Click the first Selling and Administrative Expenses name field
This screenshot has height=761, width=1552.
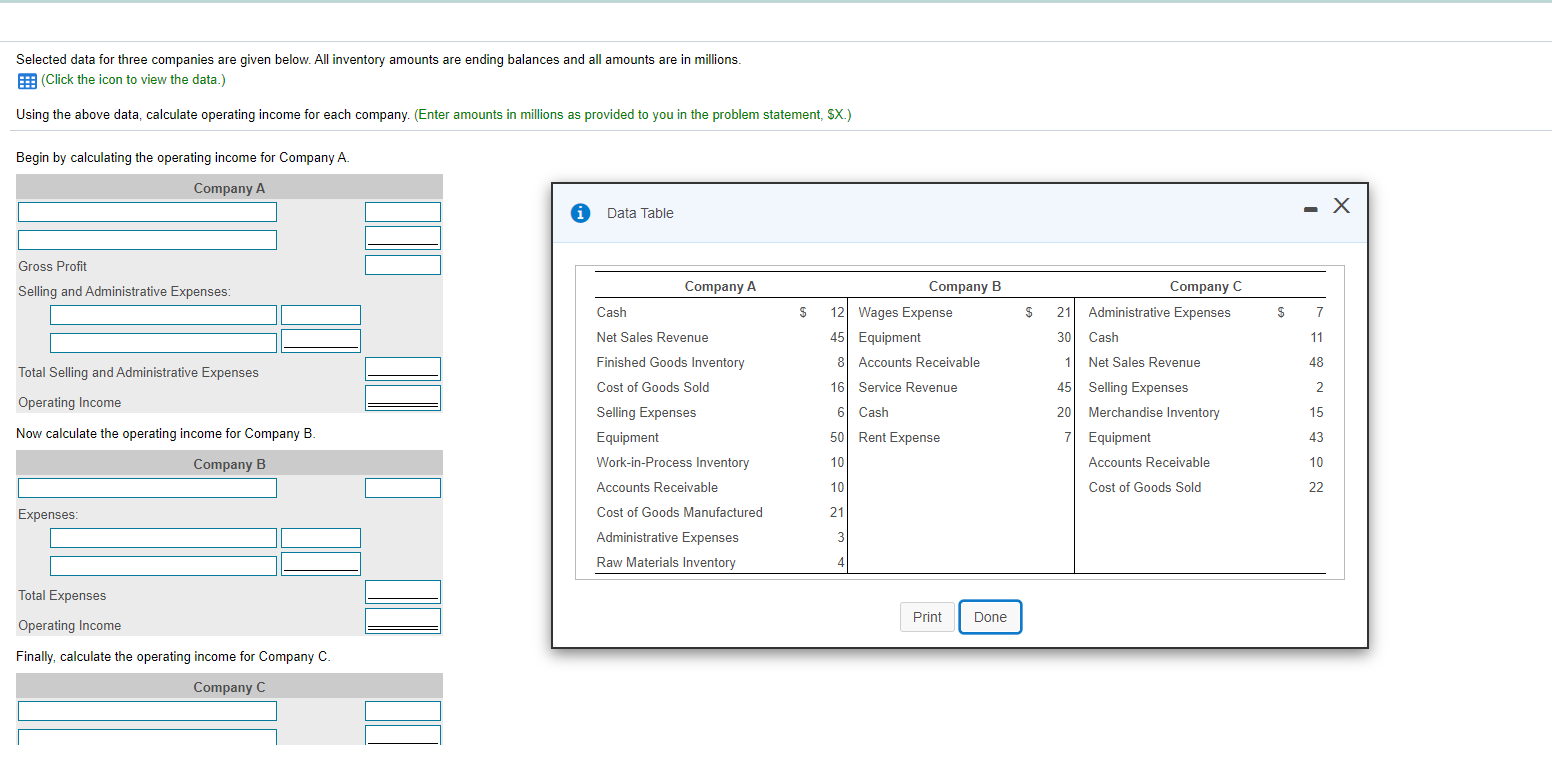[x=163, y=314]
